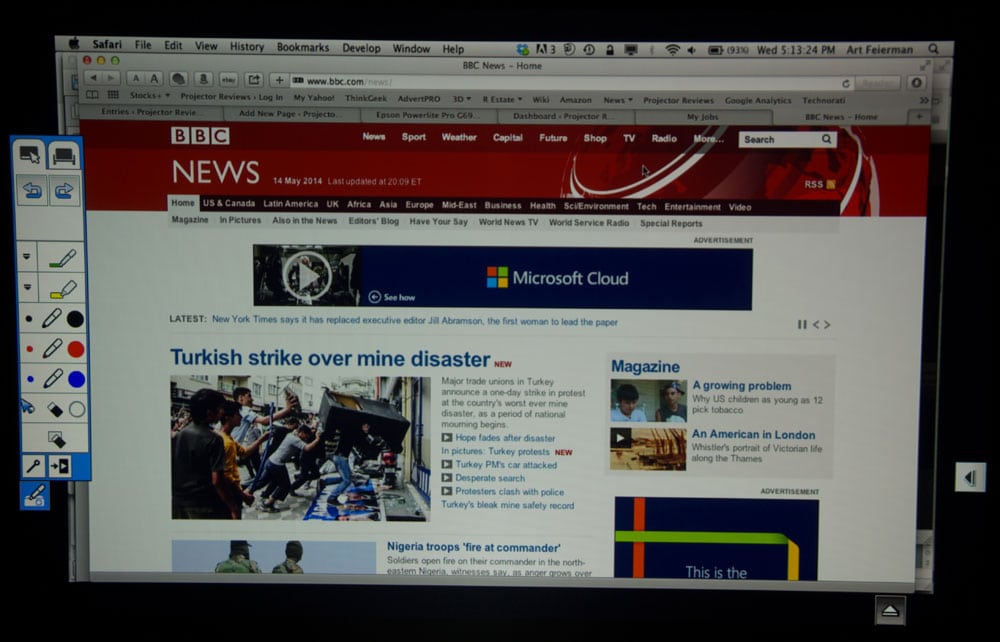Undo the last annotation stroke
Screen dimensions: 1000x642
(32, 191)
